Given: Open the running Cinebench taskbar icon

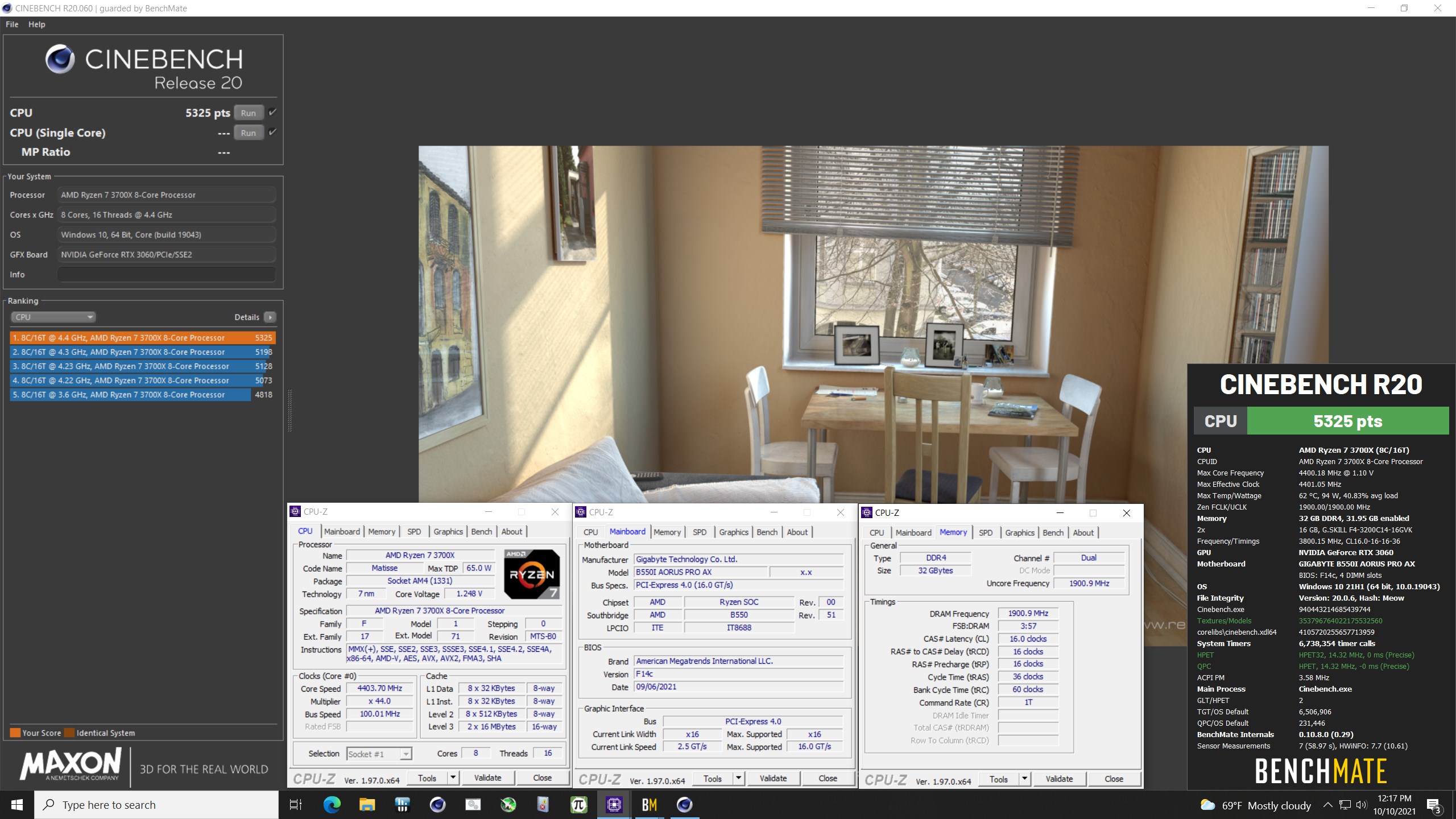Looking at the screenshot, I should (x=684, y=805).
